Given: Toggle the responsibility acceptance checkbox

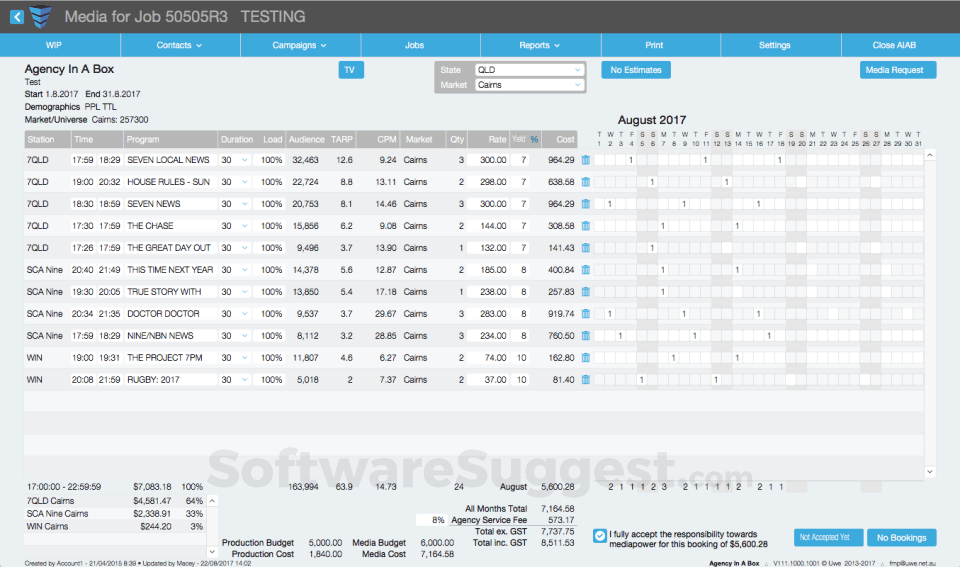Looking at the screenshot, I should 600,536.
